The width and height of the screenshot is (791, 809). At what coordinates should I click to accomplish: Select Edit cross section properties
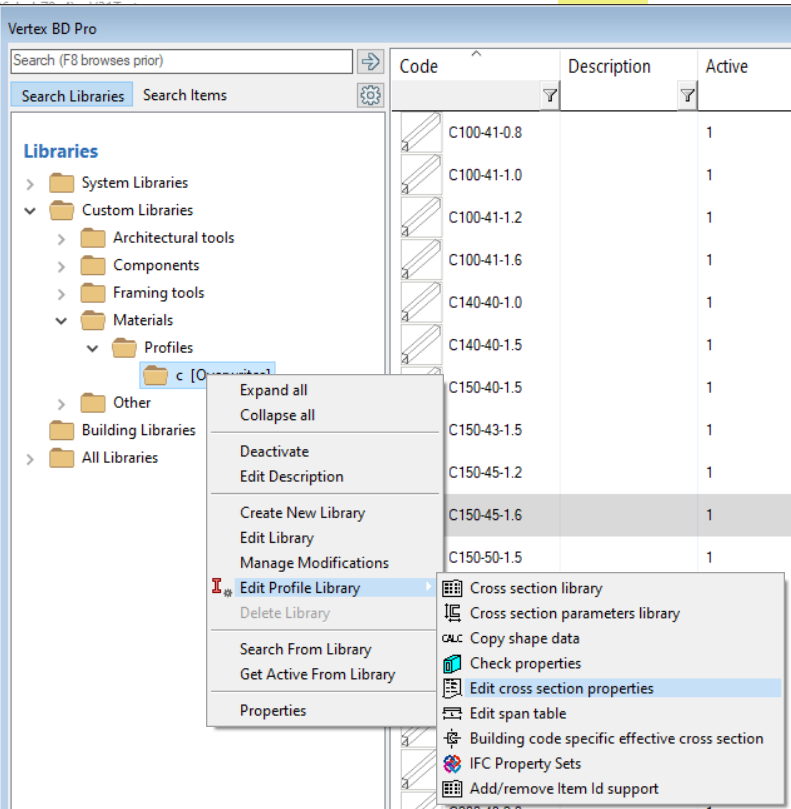point(561,688)
